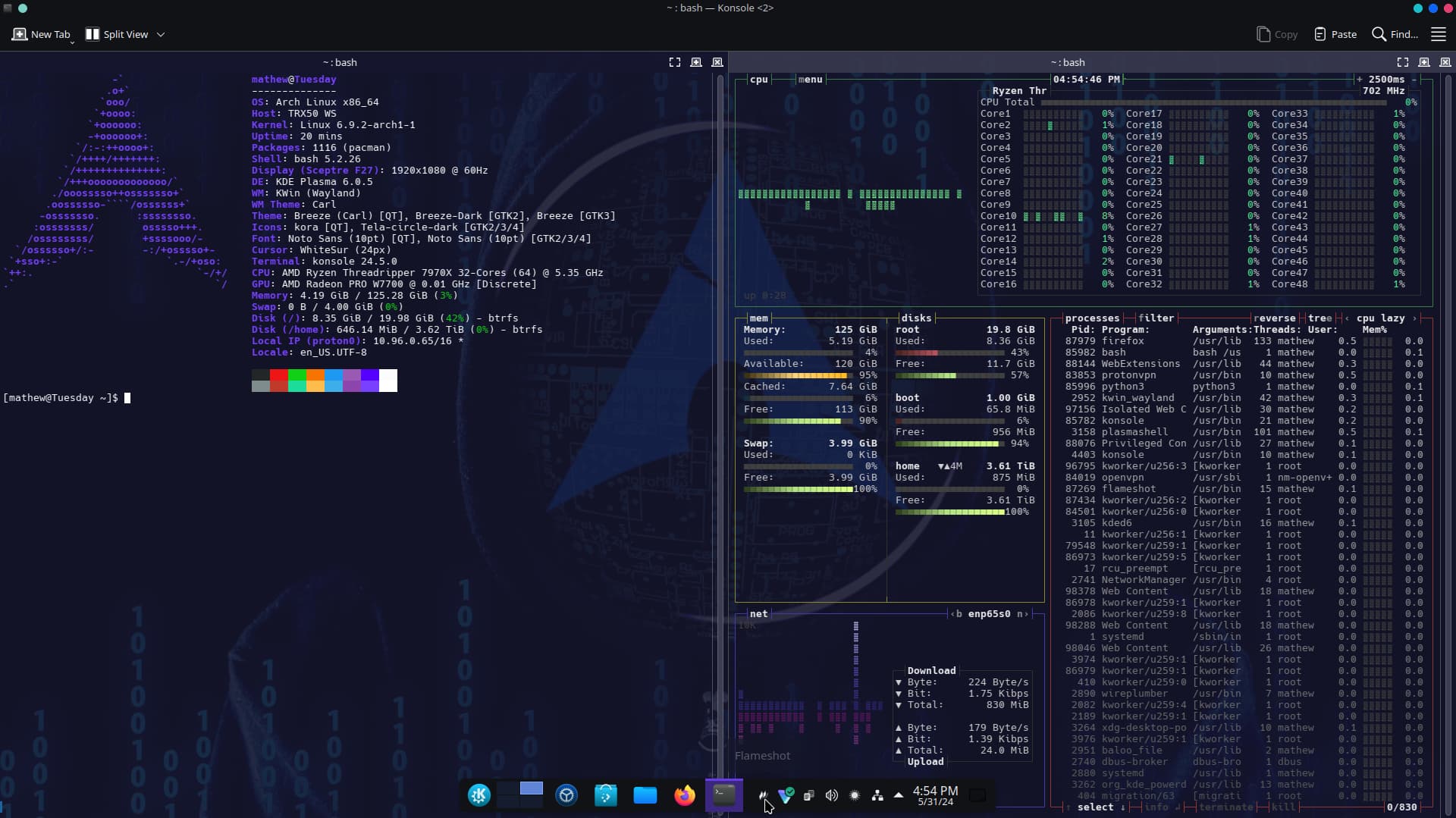
Task: Open the KDE application launcher
Action: (x=479, y=795)
